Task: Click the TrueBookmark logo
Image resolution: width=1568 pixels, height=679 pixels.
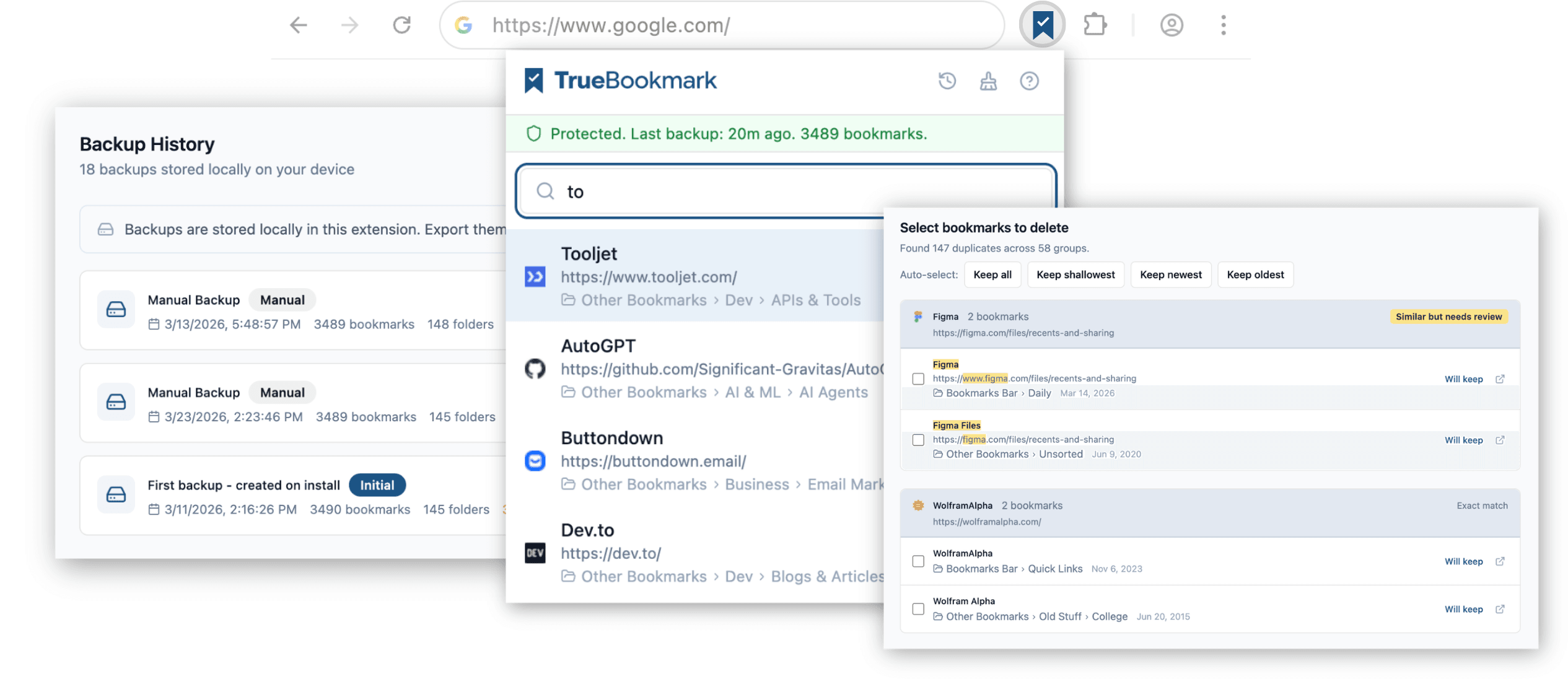Action: click(x=620, y=81)
